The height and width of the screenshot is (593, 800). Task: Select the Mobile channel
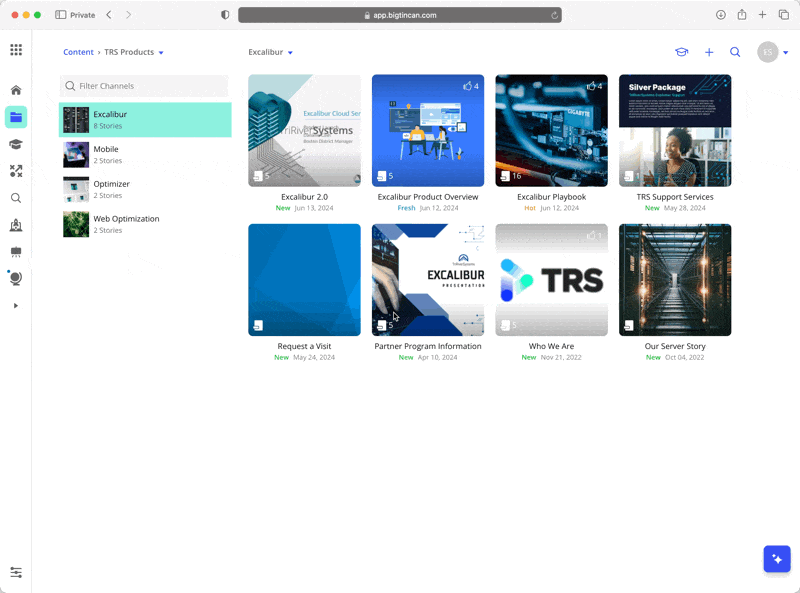coord(145,155)
